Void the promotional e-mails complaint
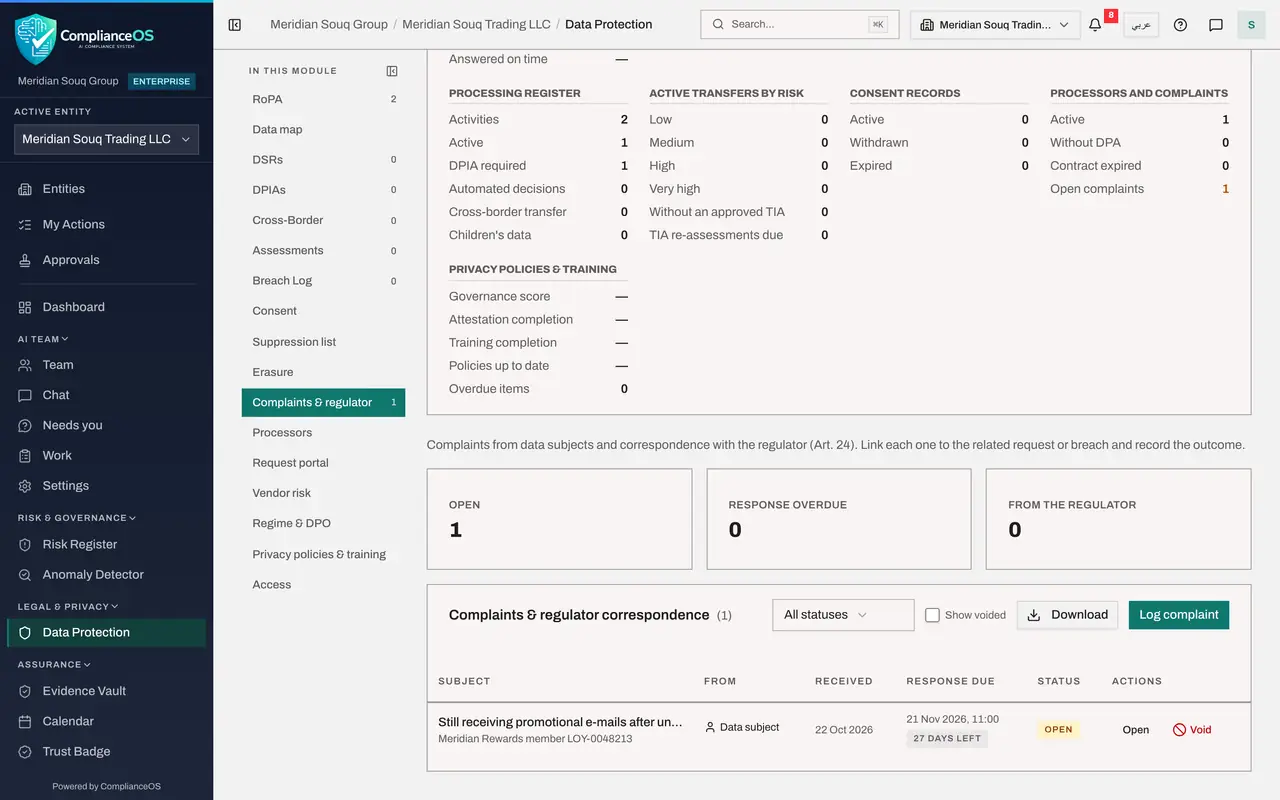1280x800 pixels. click(x=1192, y=730)
